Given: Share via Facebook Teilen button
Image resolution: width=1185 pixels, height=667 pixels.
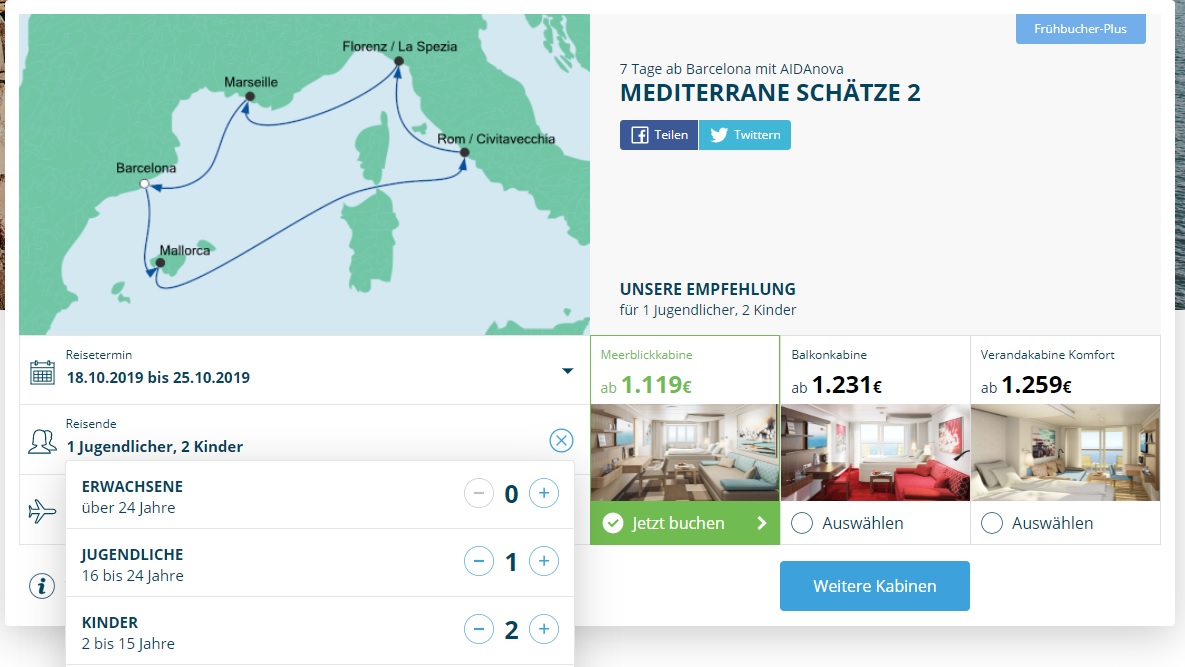Looking at the screenshot, I should (x=659, y=135).
